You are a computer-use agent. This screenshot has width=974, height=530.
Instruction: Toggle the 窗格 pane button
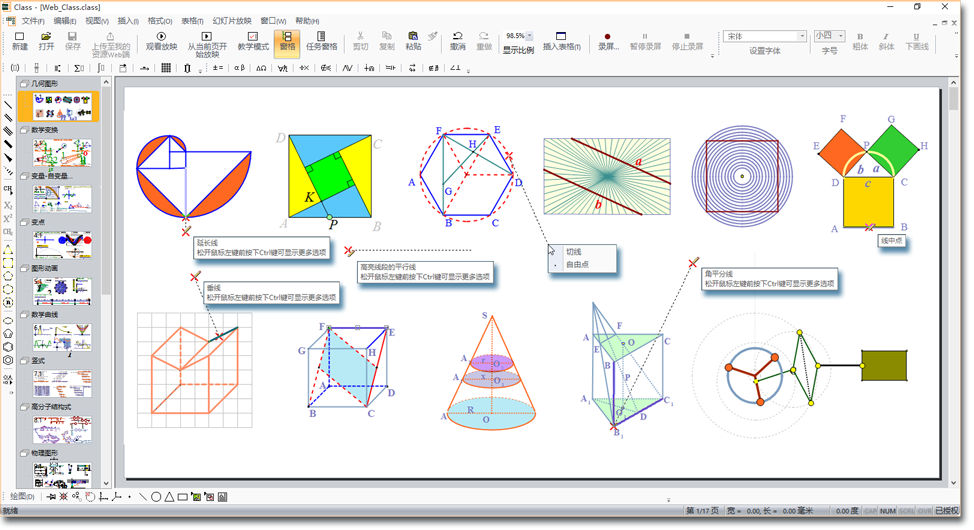tap(287, 41)
